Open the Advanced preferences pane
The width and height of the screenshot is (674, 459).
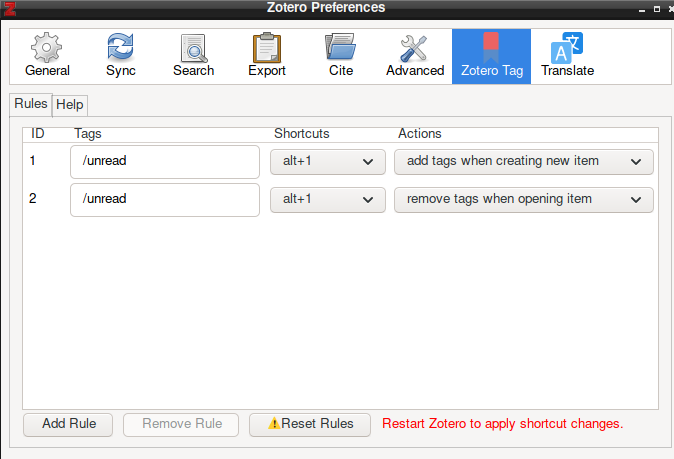pyautogui.click(x=414, y=56)
